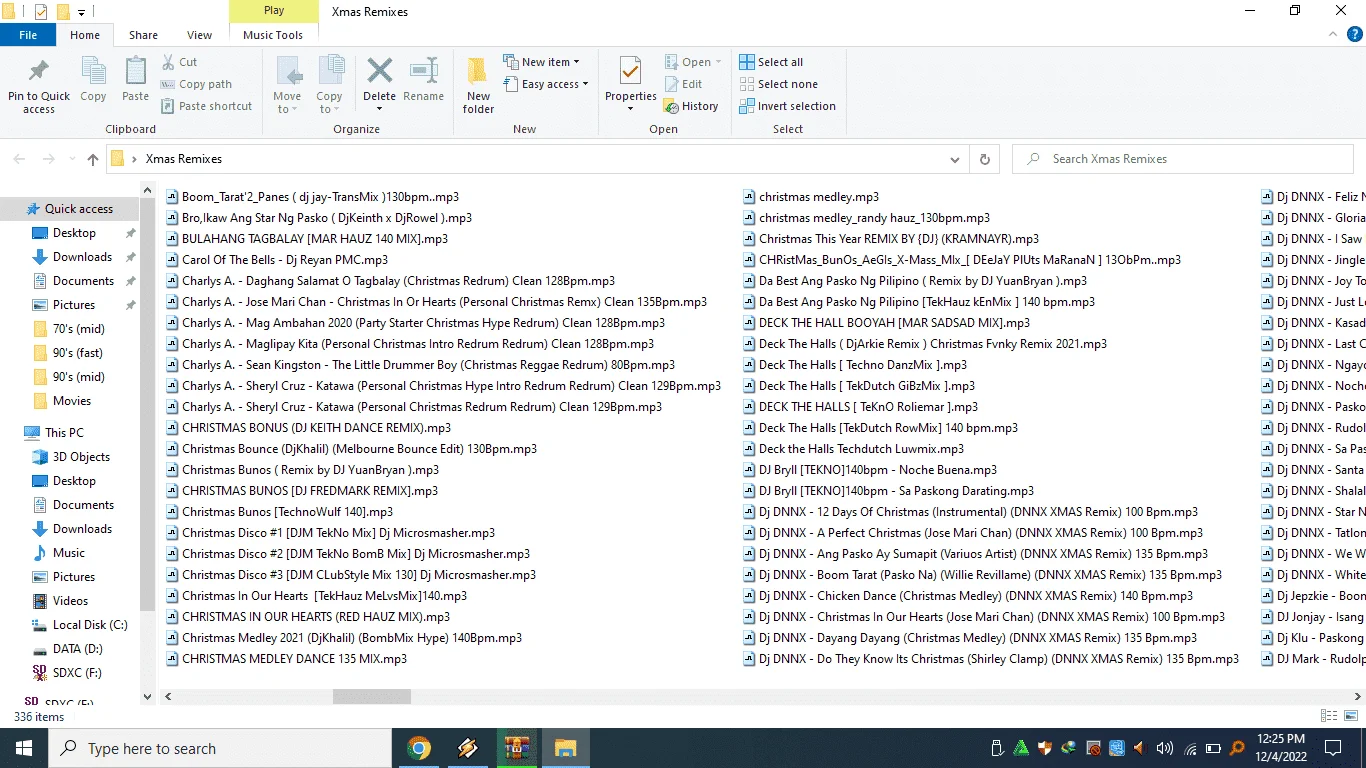This screenshot has height=768, width=1366.
Task: Select This PC in the navigation pane
Action: tap(64, 433)
